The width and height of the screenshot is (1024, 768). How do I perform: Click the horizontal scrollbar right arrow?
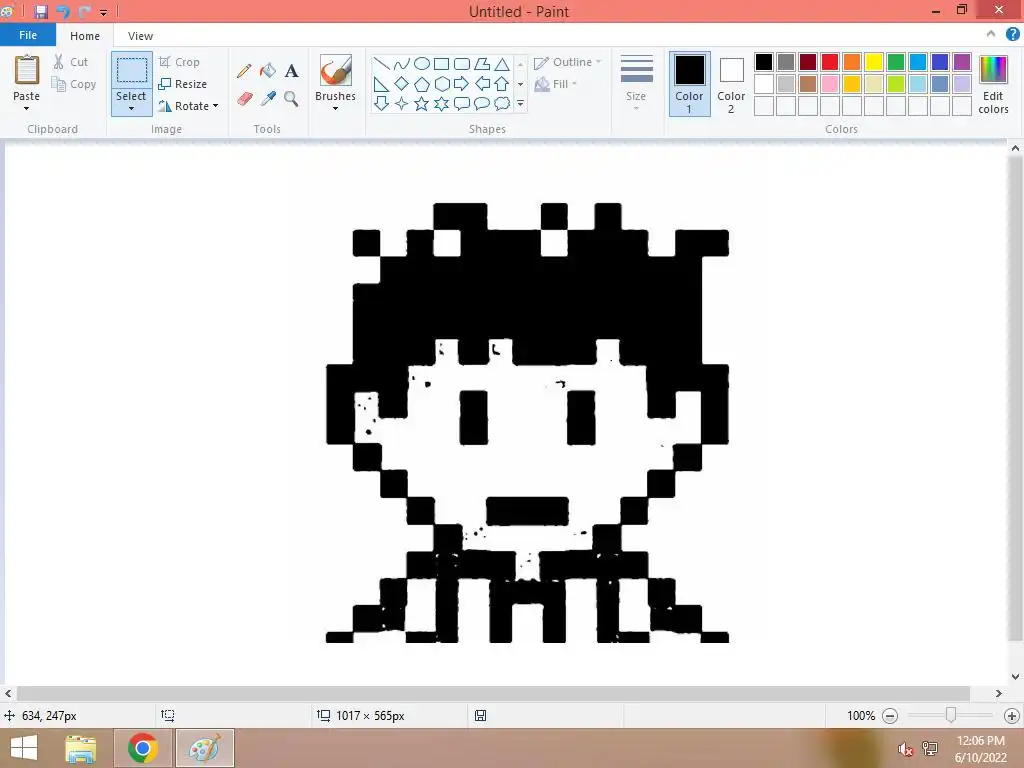(x=999, y=694)
